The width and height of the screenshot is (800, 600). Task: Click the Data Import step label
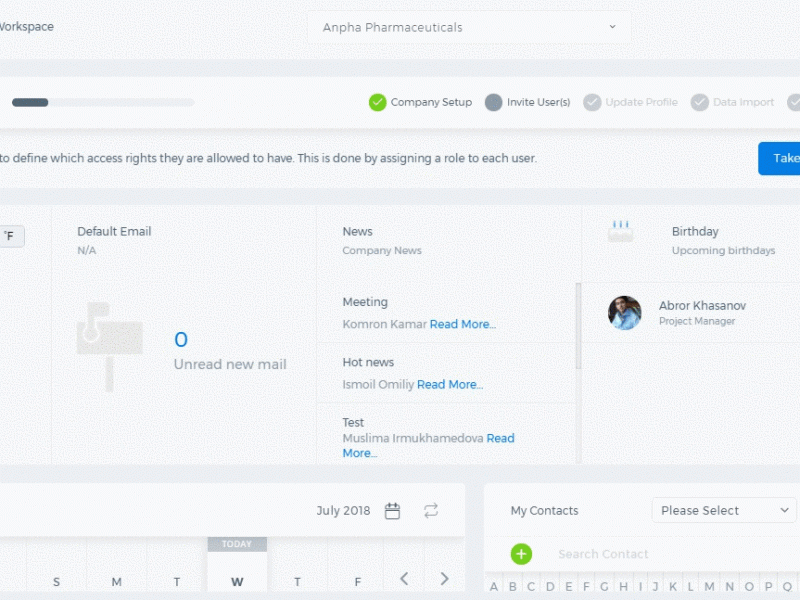pyautogui.click(x=743, y=102)
